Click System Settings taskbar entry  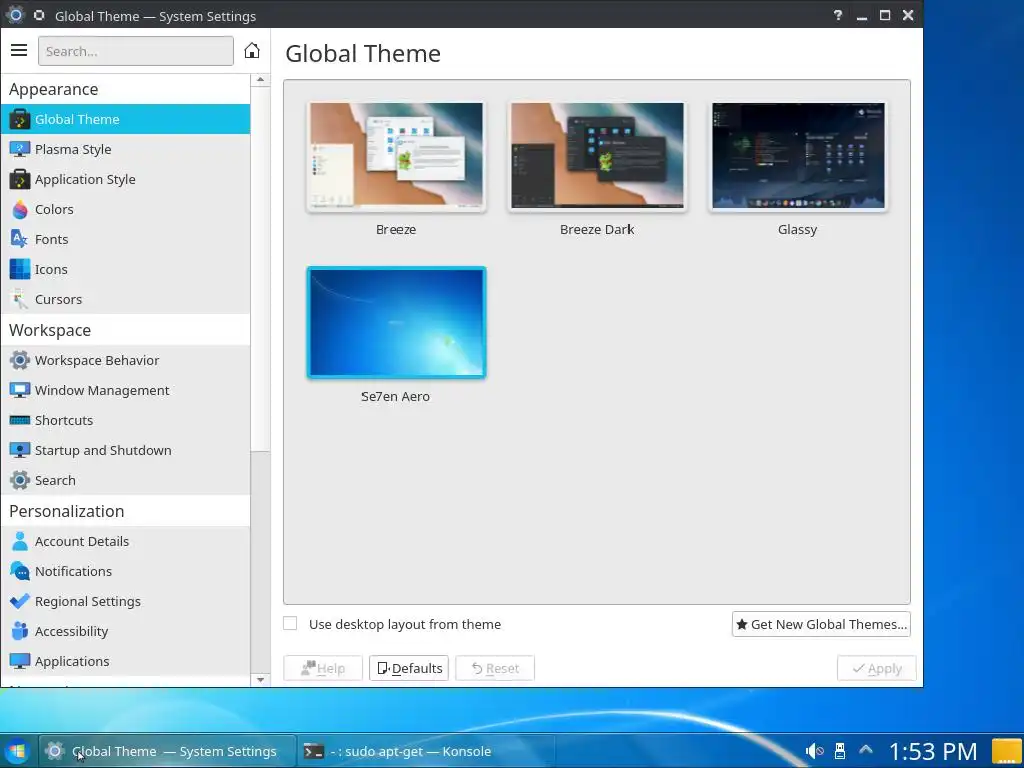click(x=167, y=751)
